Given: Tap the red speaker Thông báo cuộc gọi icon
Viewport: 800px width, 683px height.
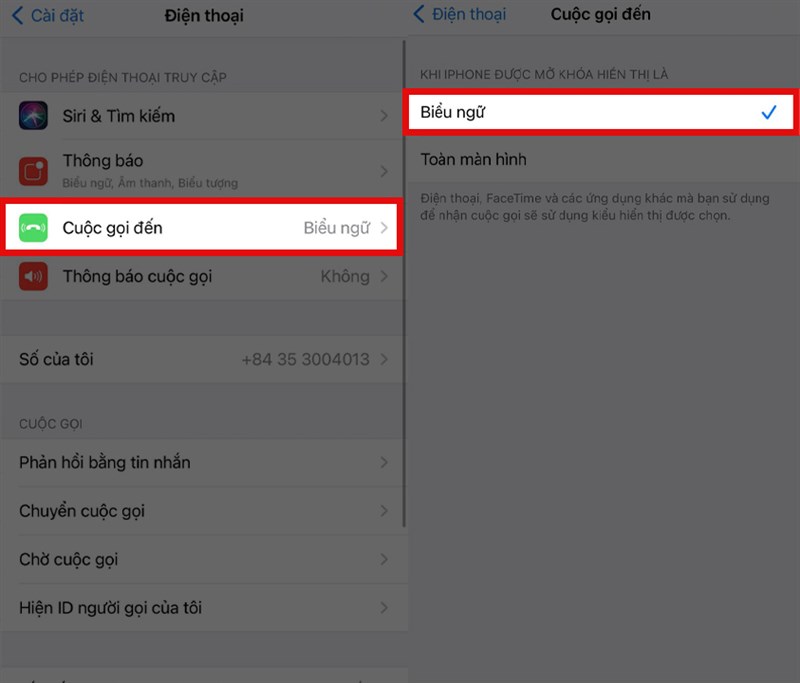Looking at the screenshot, I should [x=33, y=276].
